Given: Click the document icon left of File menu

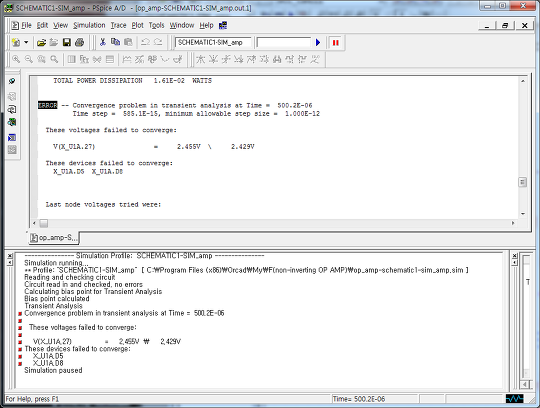Looking at the screenshot, I should pos(15,25).
